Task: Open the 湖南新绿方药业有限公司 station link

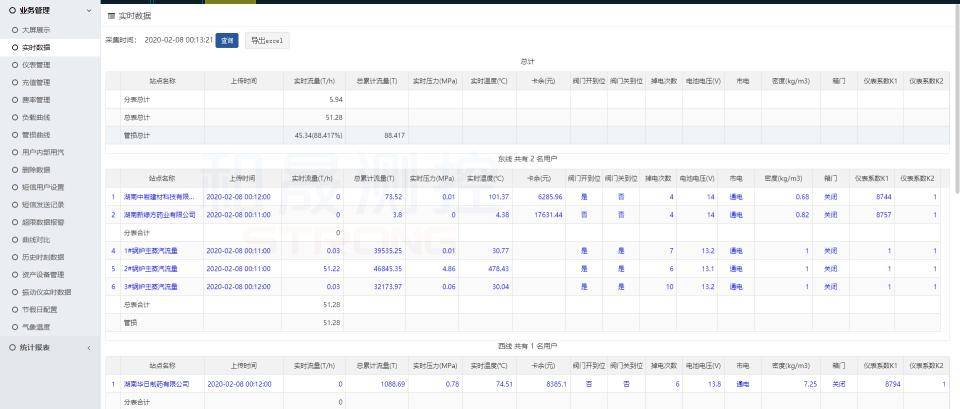Action: click(x=160, y=215)
